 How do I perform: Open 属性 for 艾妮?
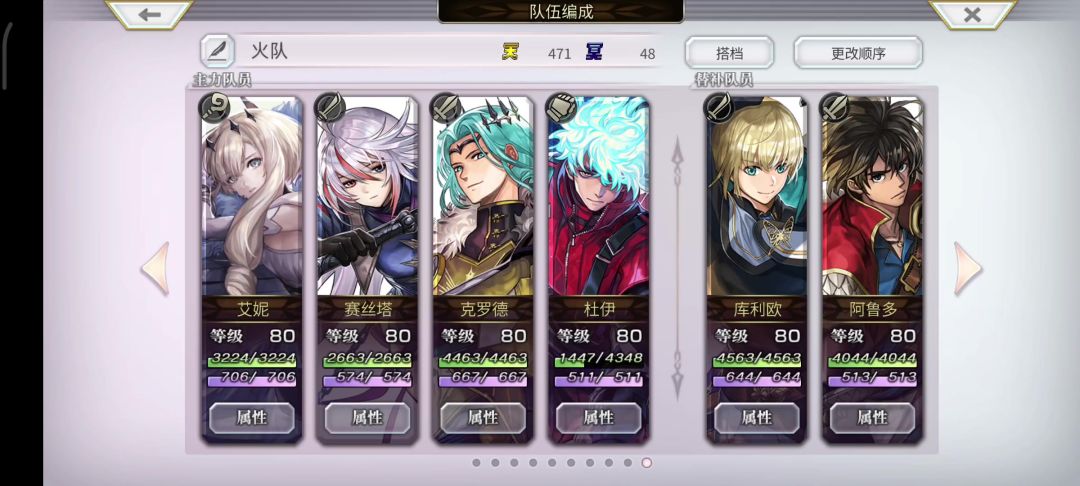251,417
